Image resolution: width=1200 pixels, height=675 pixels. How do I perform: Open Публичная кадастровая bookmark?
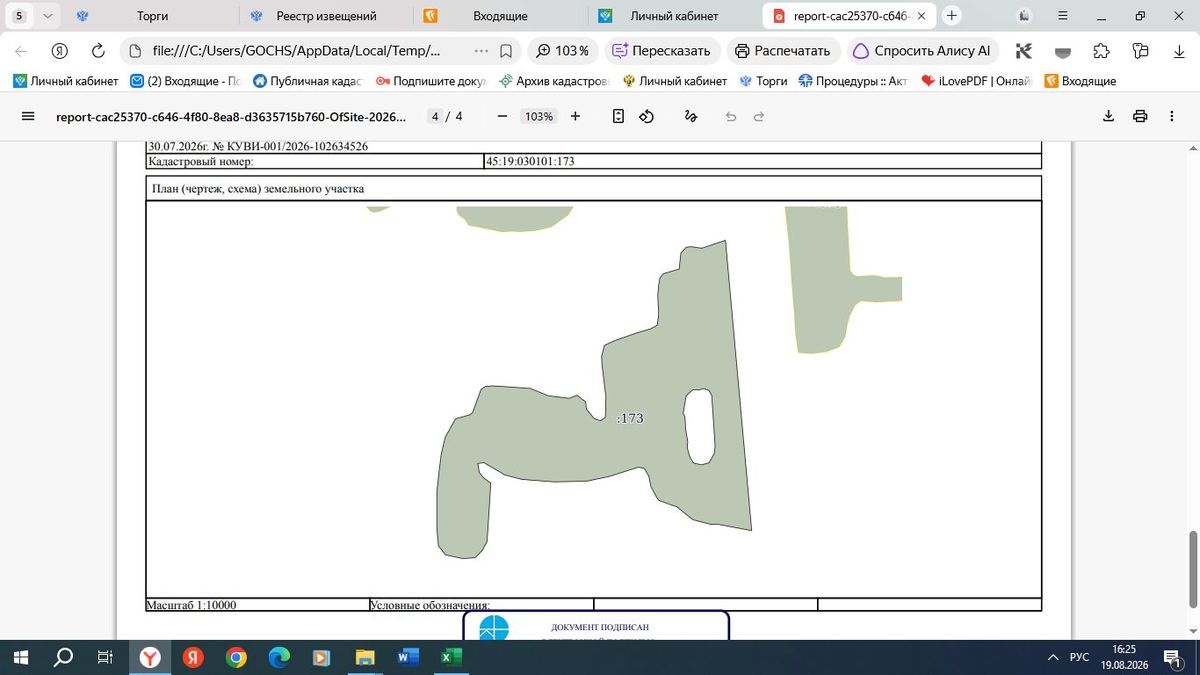[307, 81]
